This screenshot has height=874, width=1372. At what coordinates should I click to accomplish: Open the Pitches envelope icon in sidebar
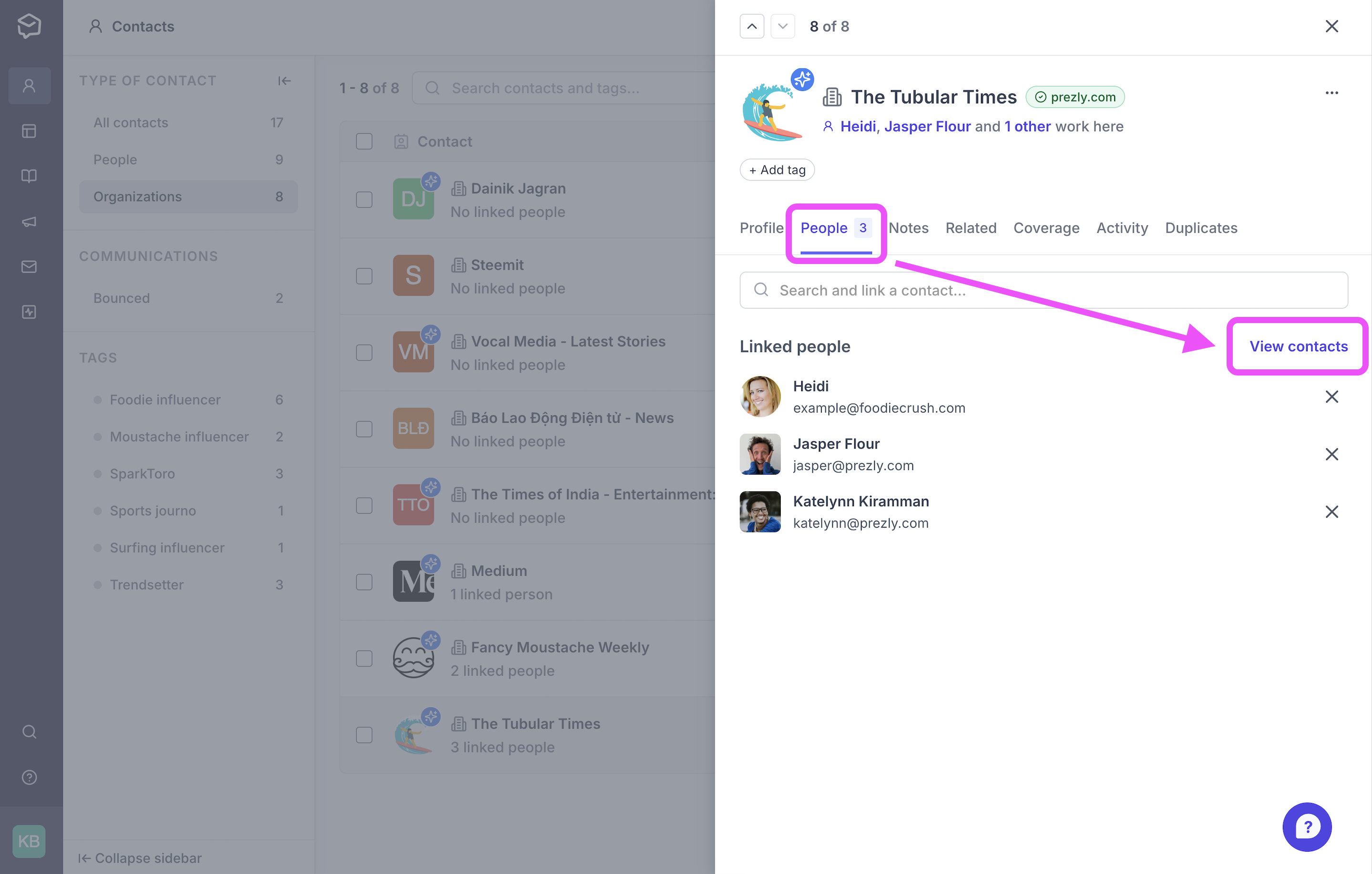29,267
